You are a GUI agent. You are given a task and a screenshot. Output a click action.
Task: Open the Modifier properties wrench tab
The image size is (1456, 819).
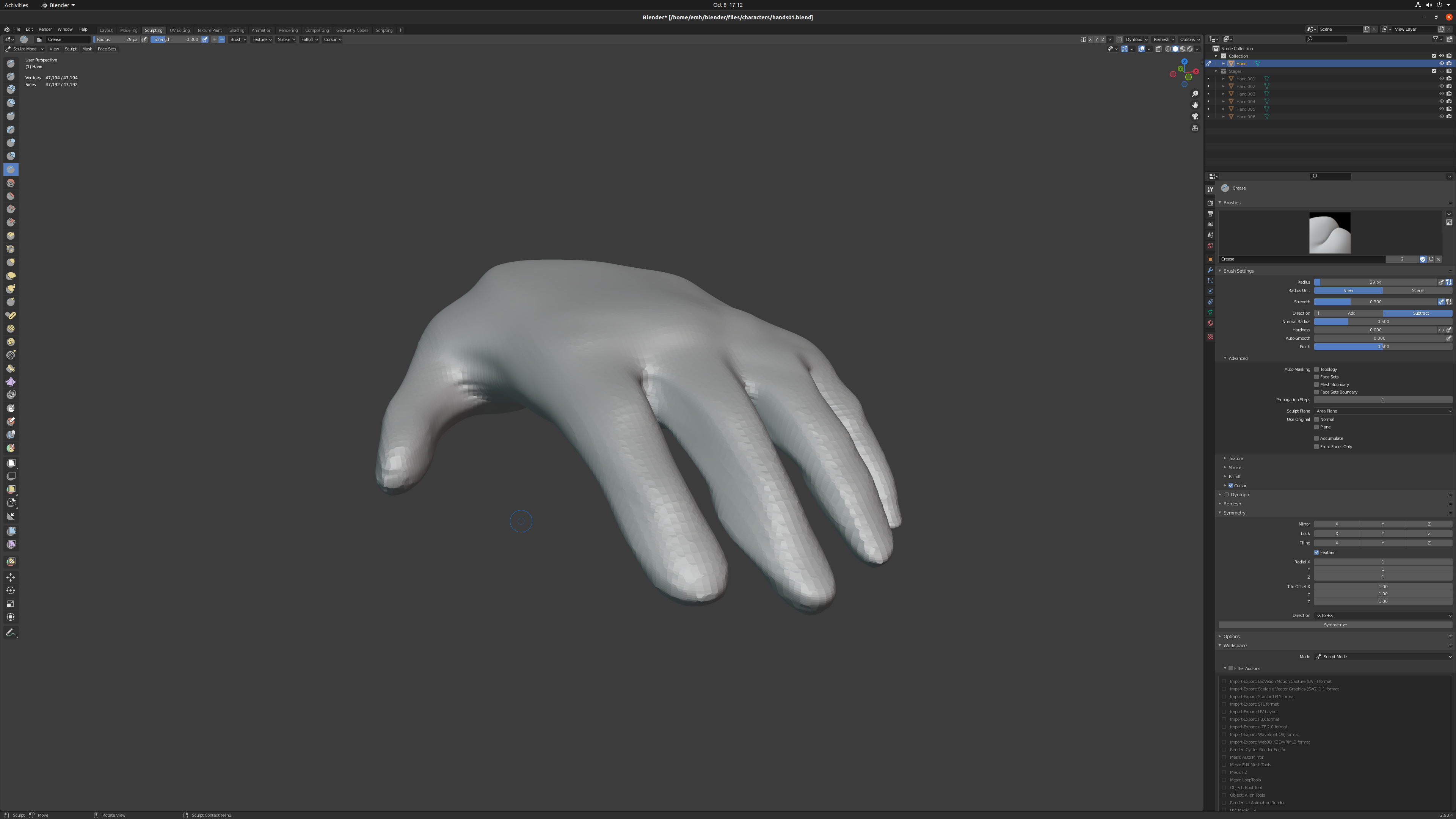pyautogui.click(x=1210, y=270)
